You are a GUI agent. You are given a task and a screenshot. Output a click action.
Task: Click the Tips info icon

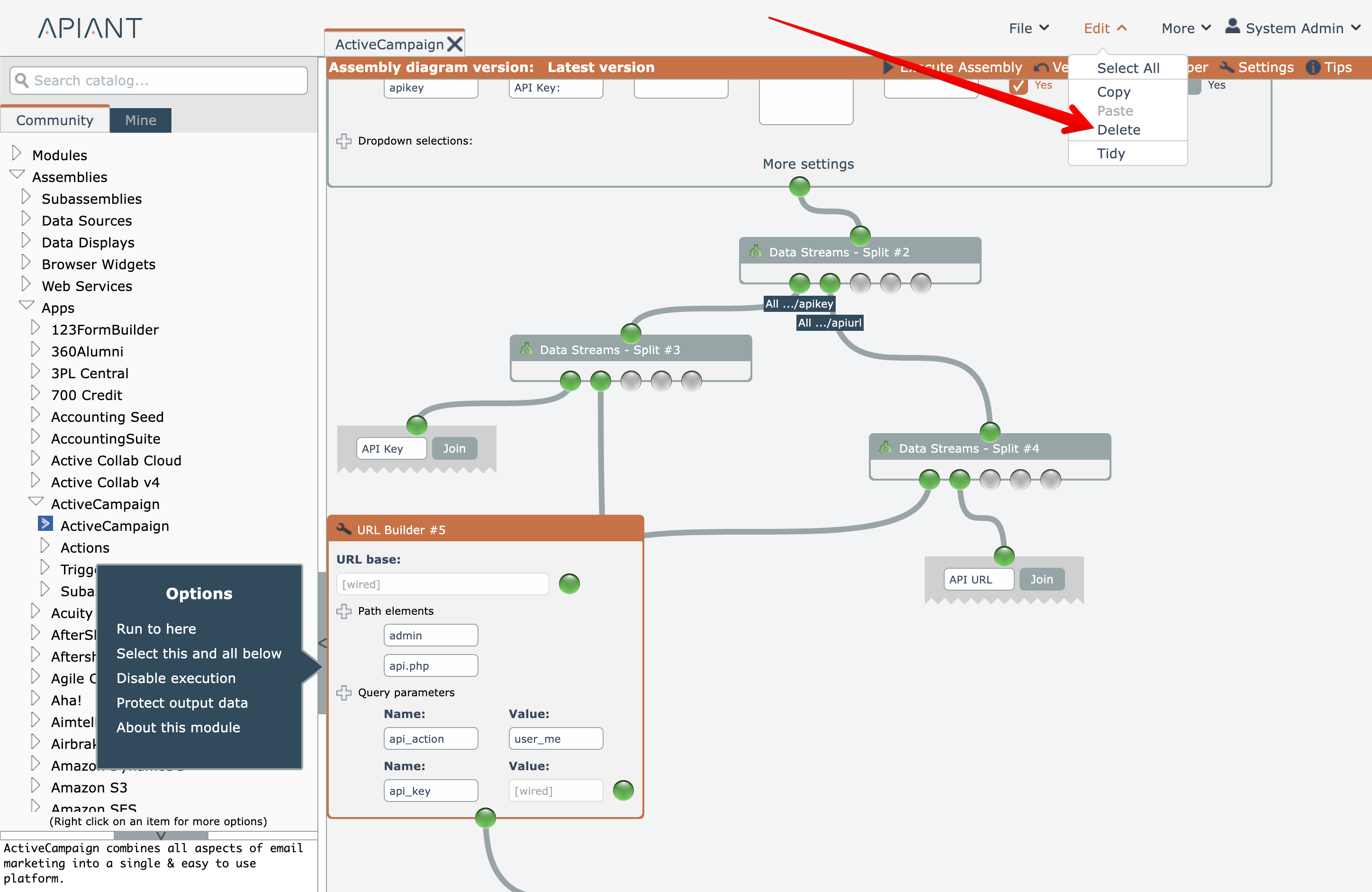[x=1313, y=67]
